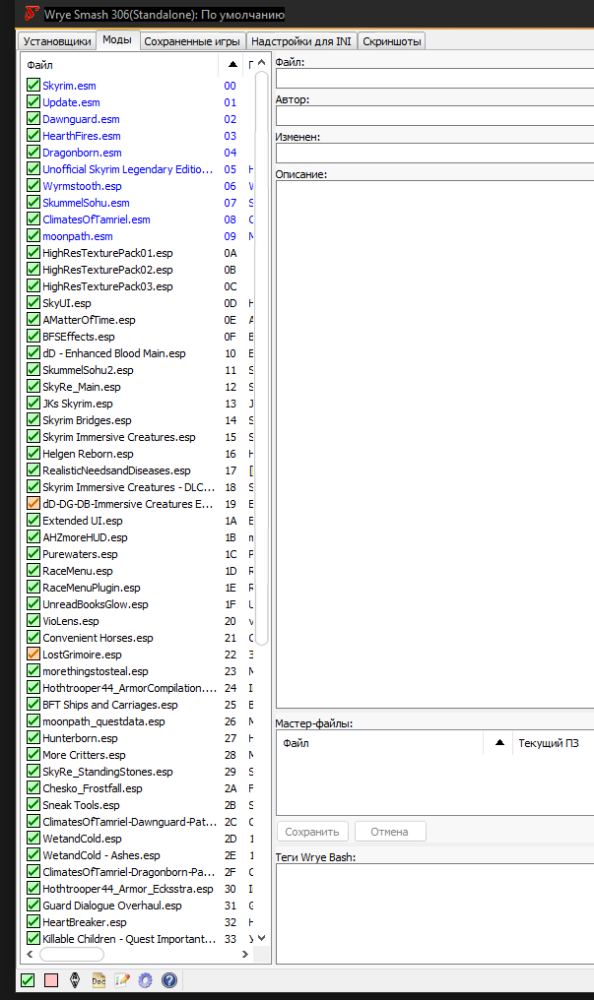This screenshot has height=1000, width=594.
Task: Click the pink square status bar icon
Action: tap(51, 980)
